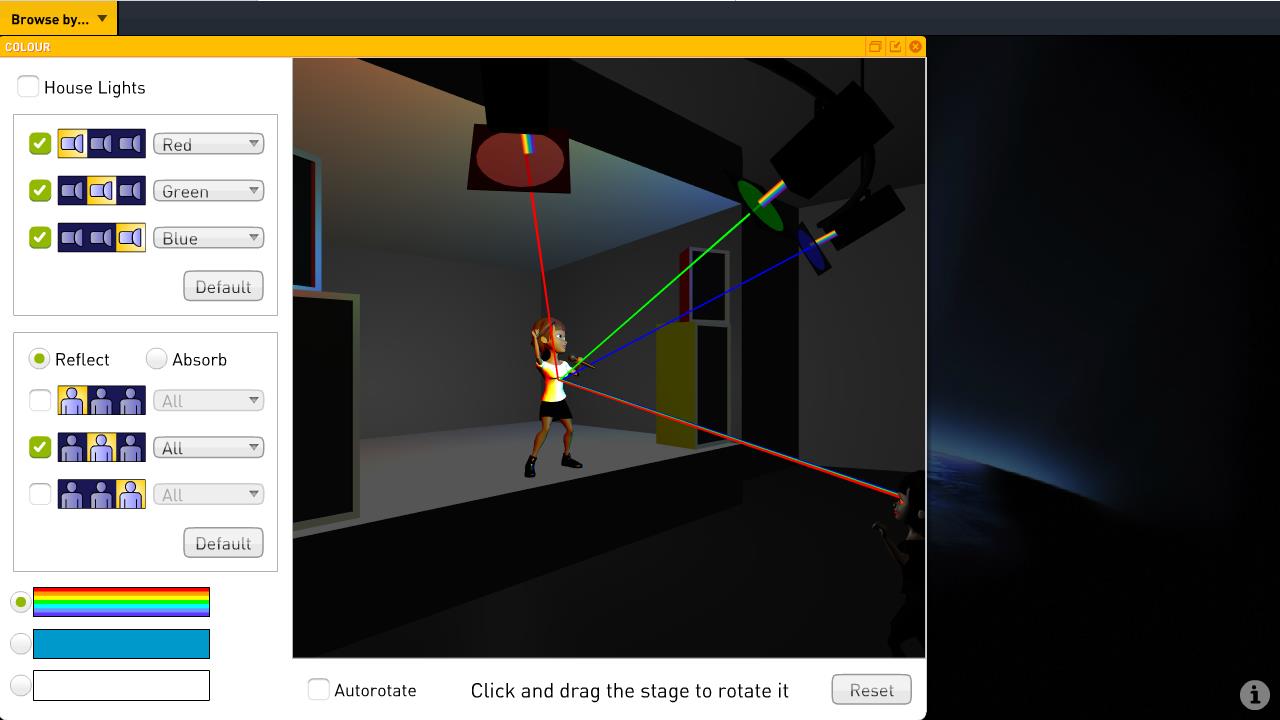The image size is (1280, 720).
Task: Uncheck the Green spotlight checkbox
Action: click(40, 190)
